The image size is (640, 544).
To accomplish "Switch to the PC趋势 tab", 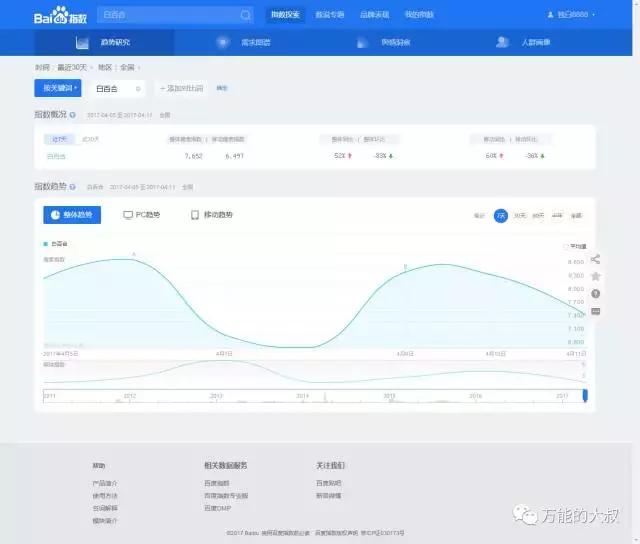I will pos(142,215).
